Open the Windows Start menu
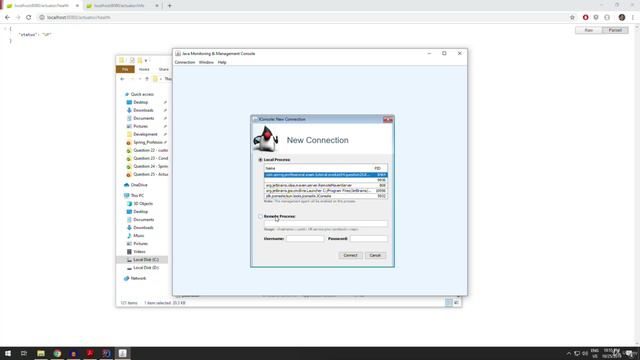640x360 pixels. click(x=8, y=353)
